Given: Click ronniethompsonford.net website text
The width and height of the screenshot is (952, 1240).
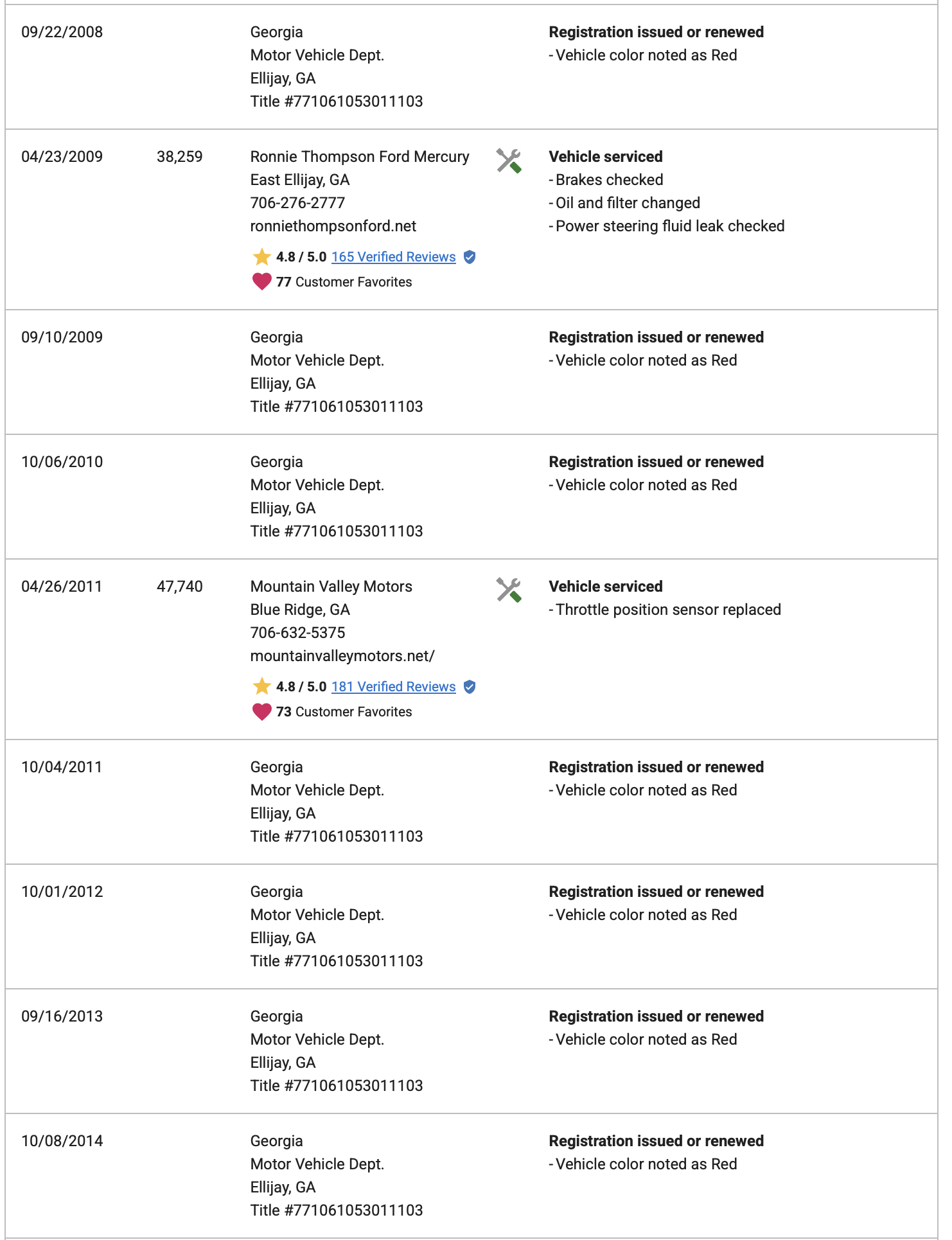Looking at the screenshot, I should (x=333, y=226).
